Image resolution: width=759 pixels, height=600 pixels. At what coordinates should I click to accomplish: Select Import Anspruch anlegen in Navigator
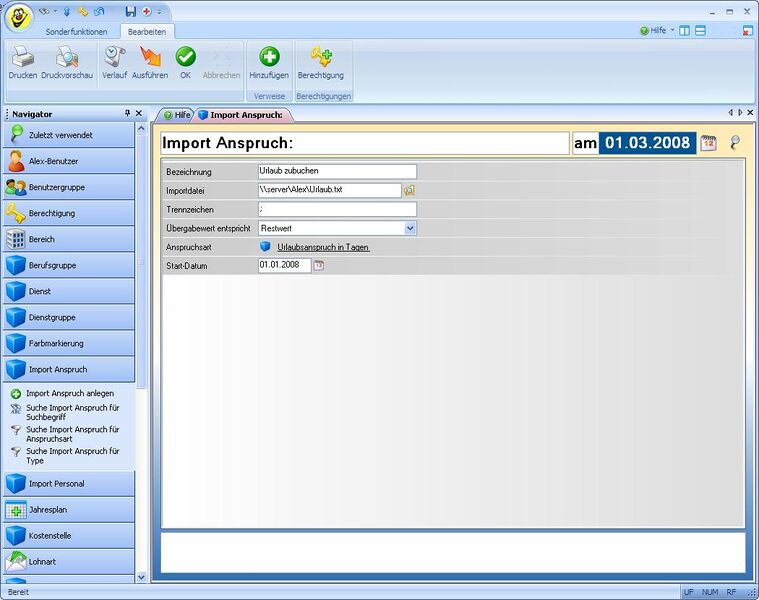tap(69, 393)
